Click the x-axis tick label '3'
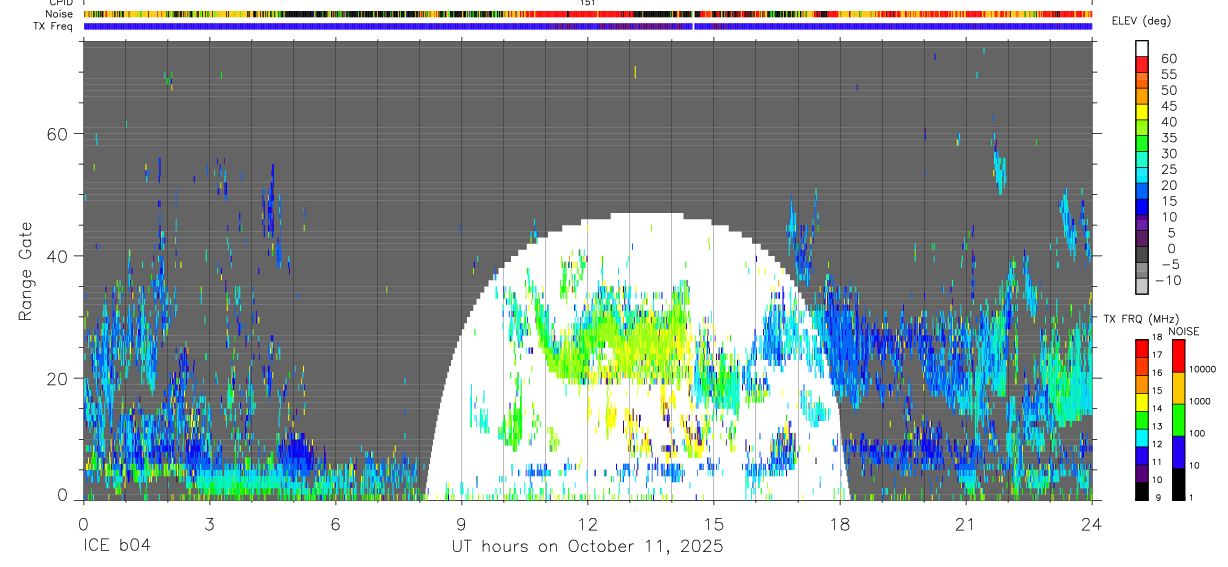This screenshot has width=1228, height=567. tap(209, 524)
